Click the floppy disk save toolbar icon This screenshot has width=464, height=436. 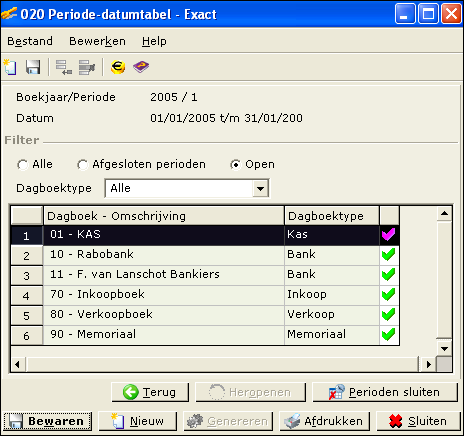coord(33,67)
